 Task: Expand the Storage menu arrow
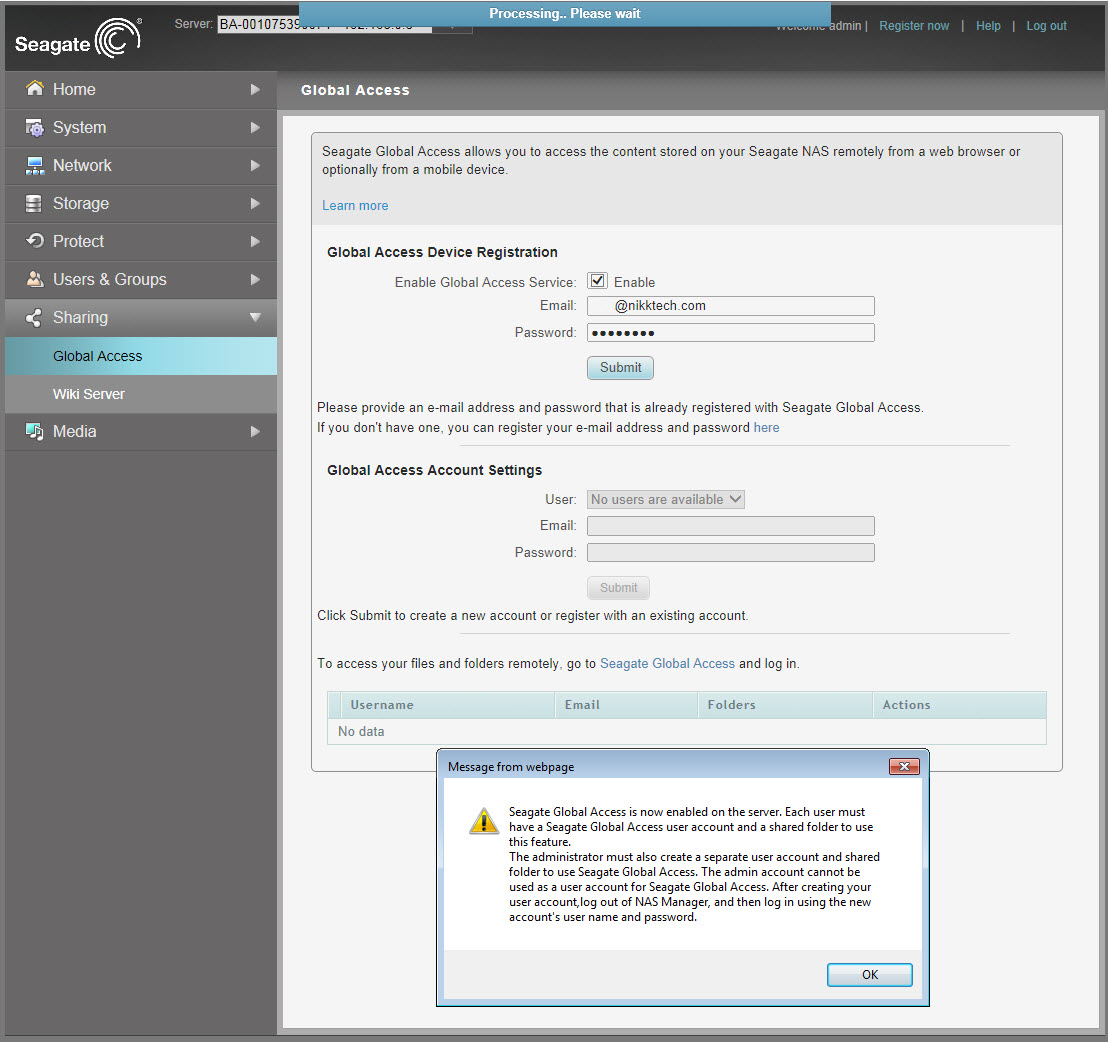(x=255, y=203)
